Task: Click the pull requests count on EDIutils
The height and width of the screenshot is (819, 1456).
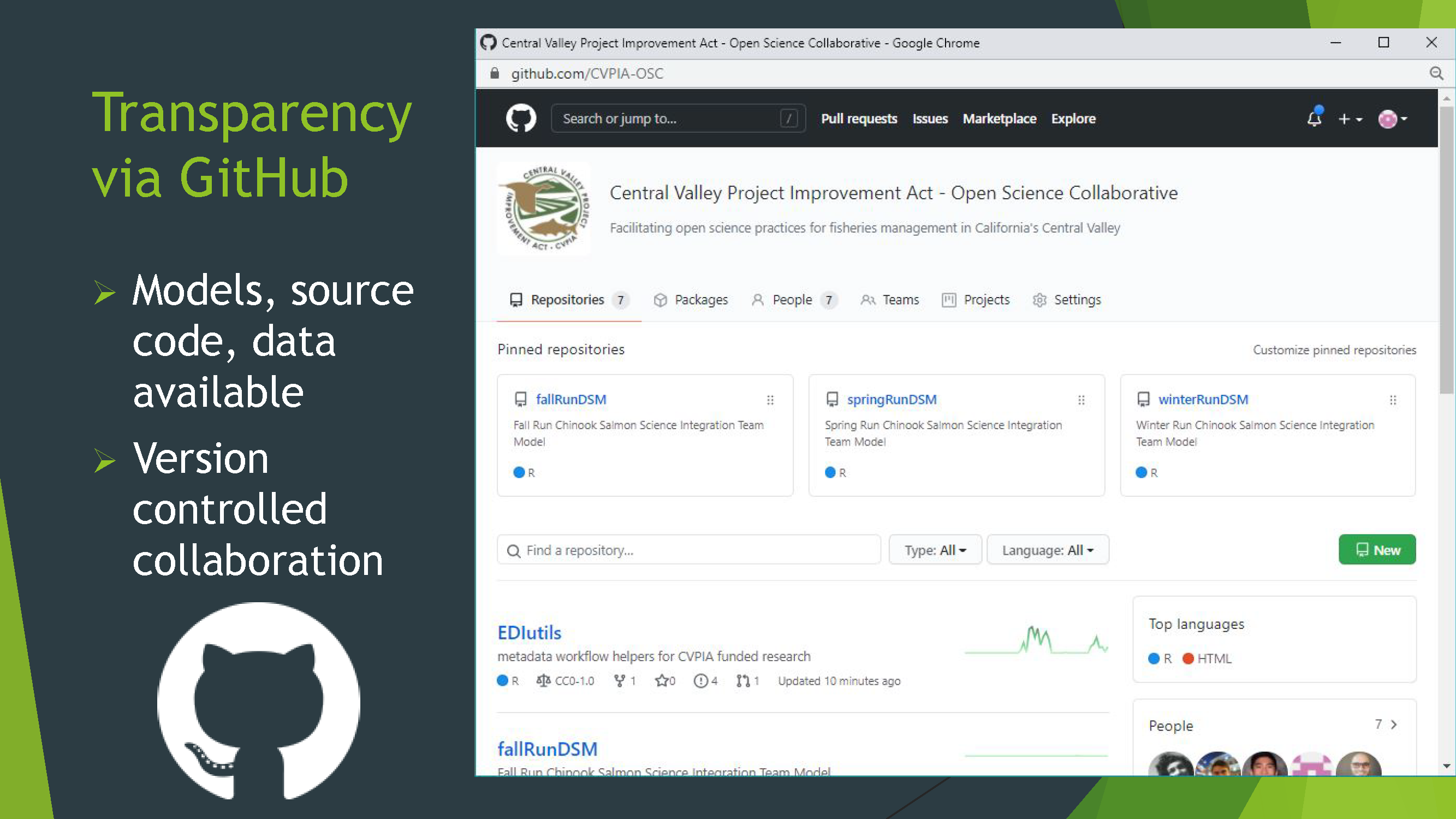Action: pyautogui.click(x=748, y=681)
